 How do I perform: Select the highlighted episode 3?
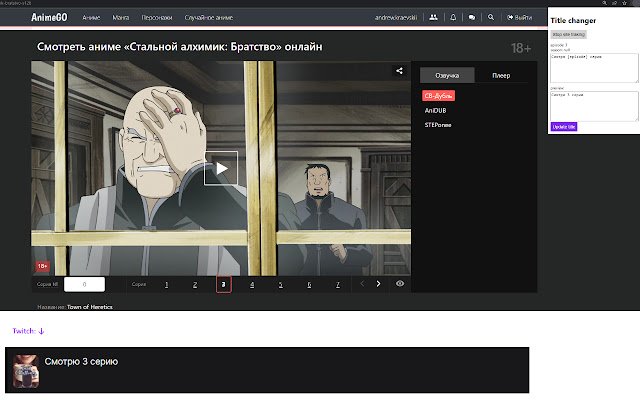[223, 284]
